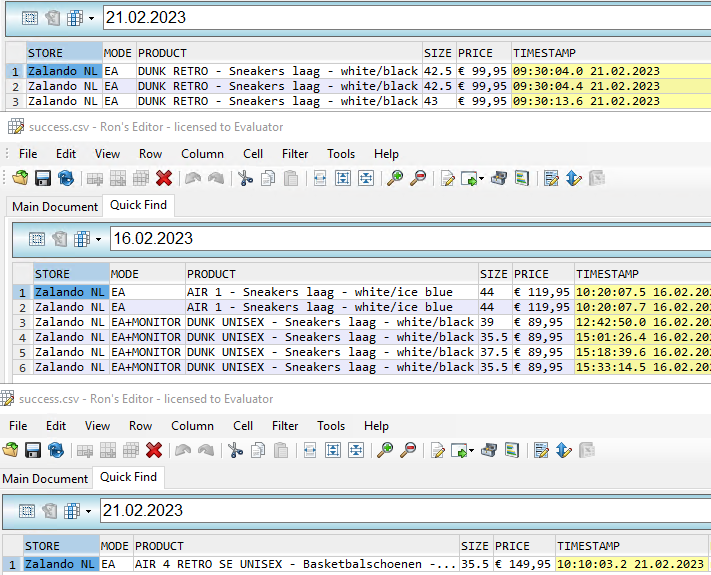Click Toolbox icon in 16.02.2023 window toolbar
This screenshot has height=575, width=711.
pos(499,178)
